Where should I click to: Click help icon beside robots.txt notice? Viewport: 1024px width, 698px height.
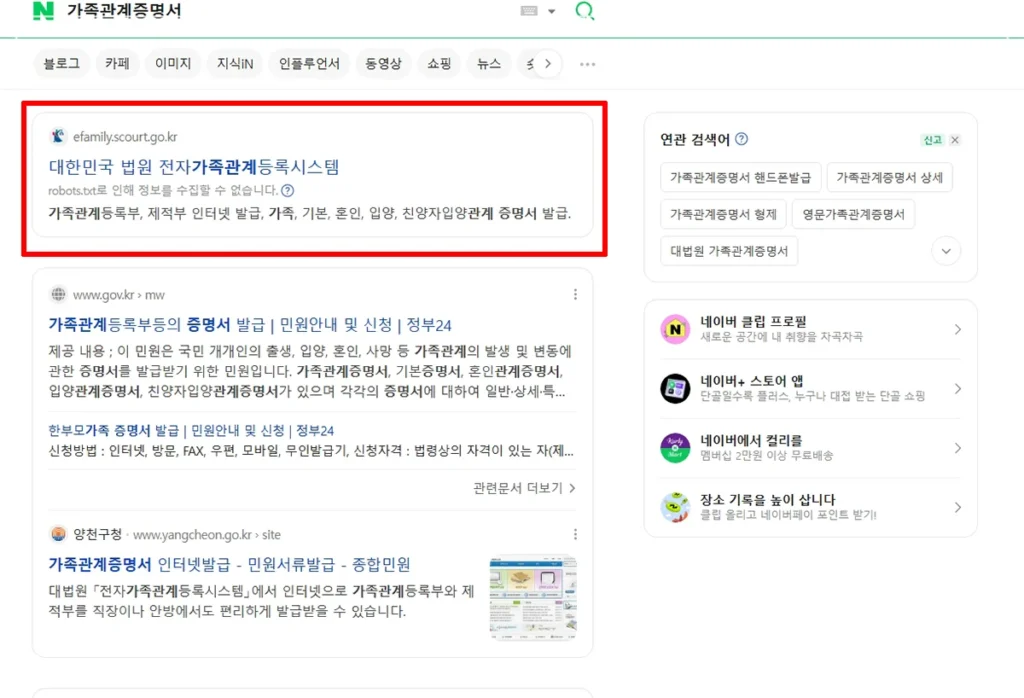(287, 190)
